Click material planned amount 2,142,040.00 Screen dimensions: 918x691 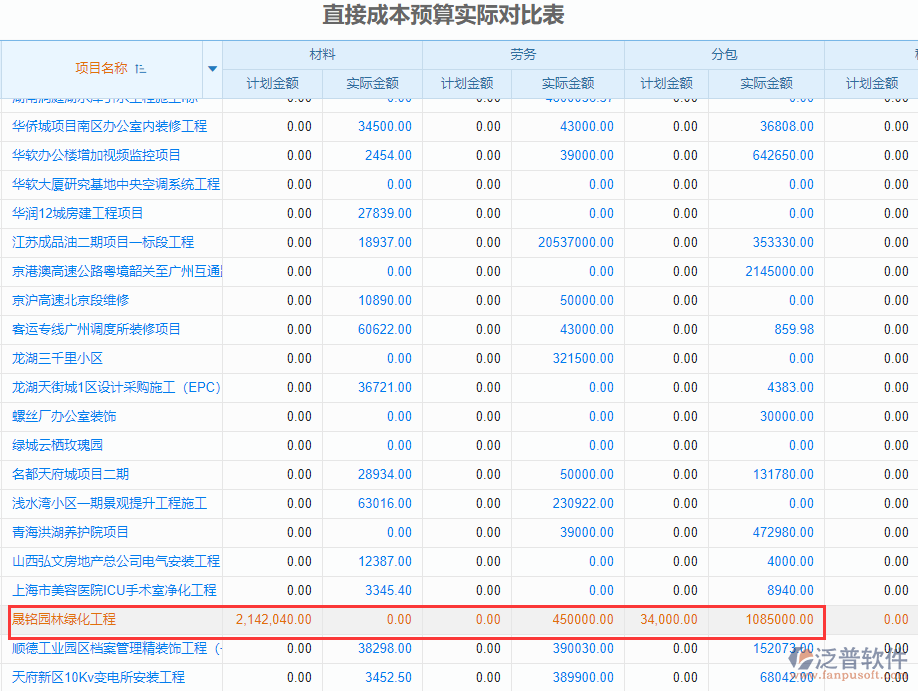tap(273, 619)
